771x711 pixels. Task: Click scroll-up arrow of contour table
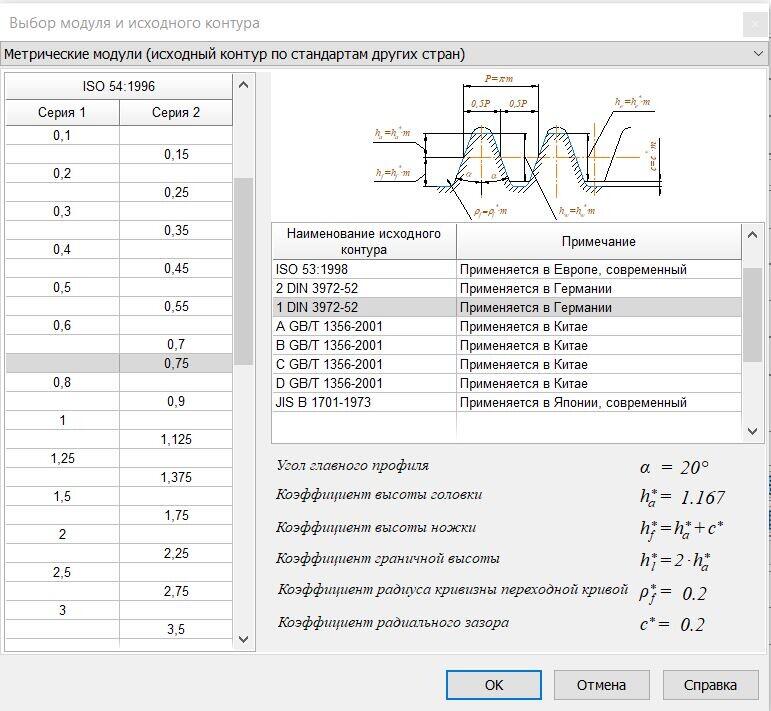pyautogui.click(x=752, y=235)
